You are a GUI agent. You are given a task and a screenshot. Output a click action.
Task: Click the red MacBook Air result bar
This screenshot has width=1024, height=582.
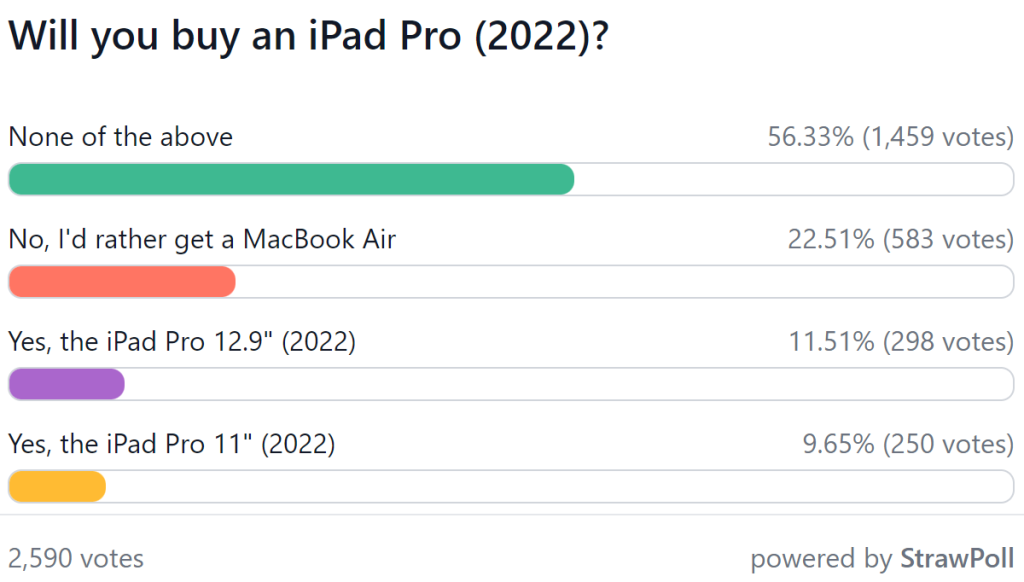click(x=120, y=281)
